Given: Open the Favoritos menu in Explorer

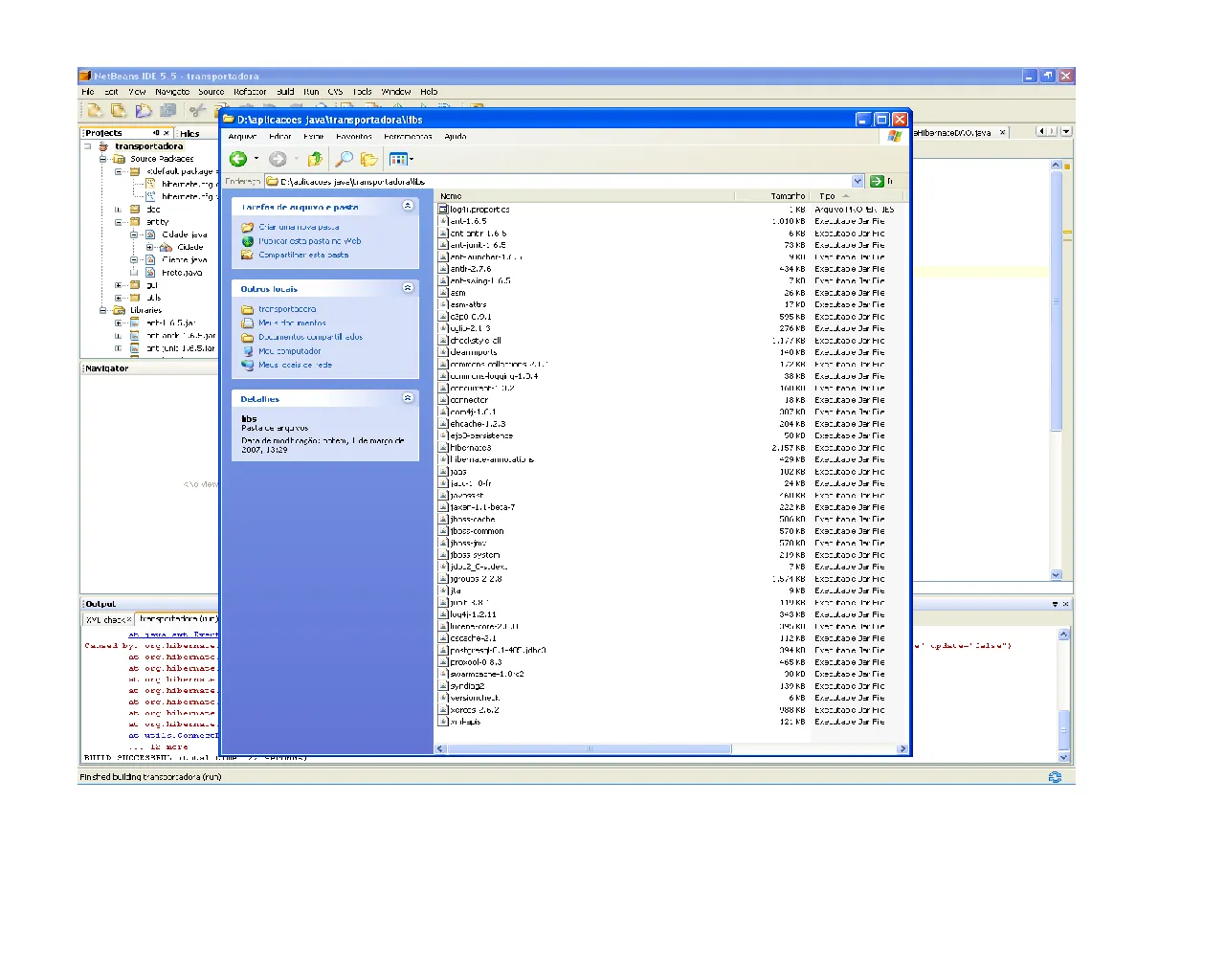Looking at the screenshot, I should (354, 137).
